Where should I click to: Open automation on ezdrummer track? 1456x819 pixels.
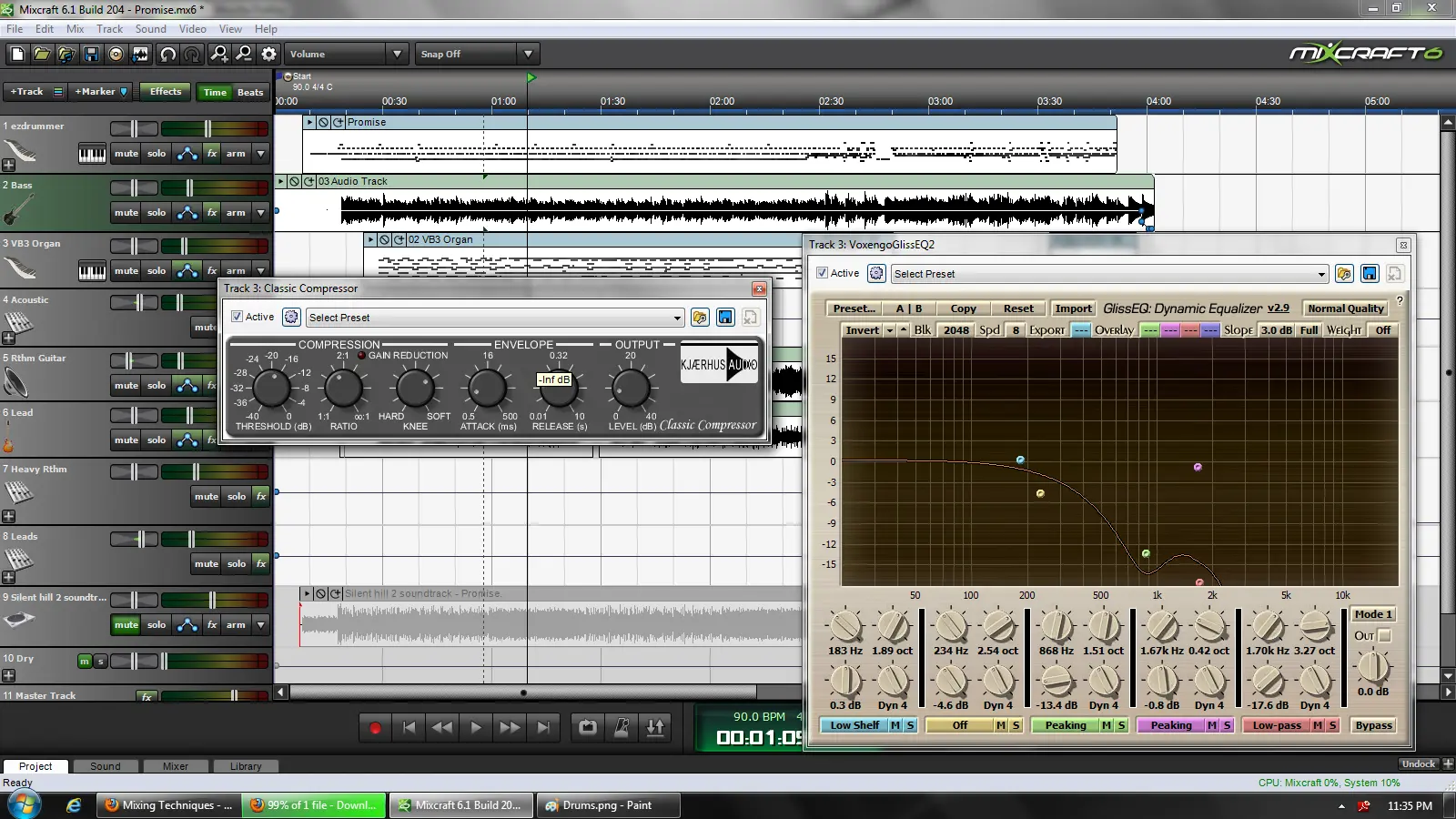[187, 153]
